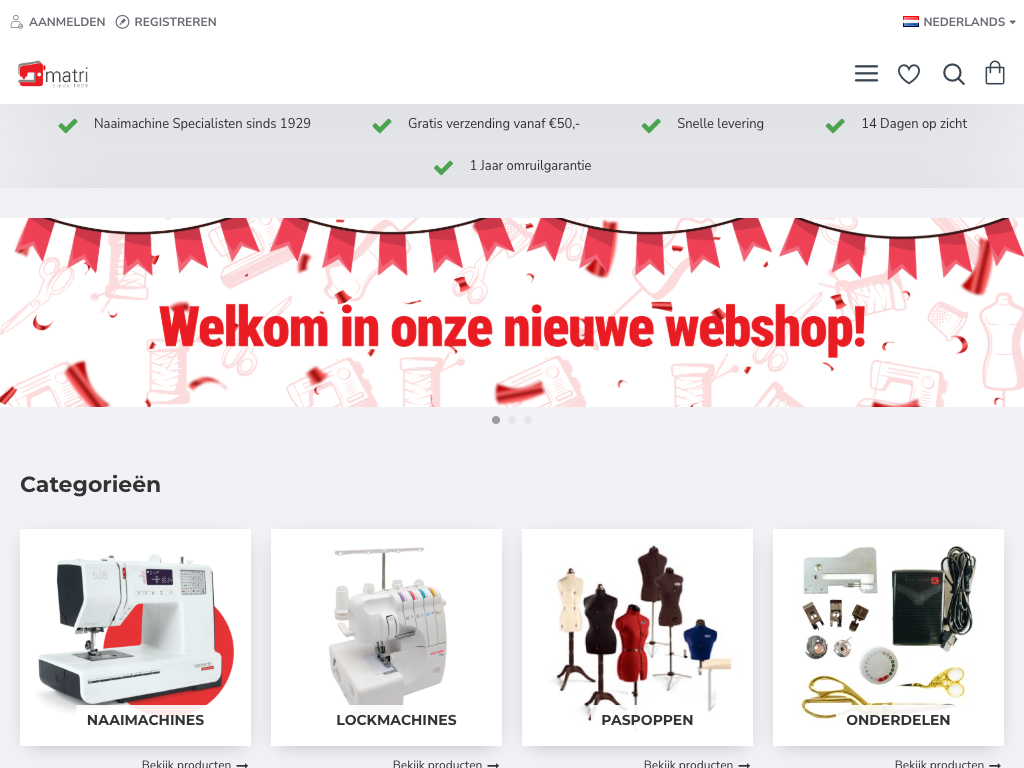Open the Onderdelen category card
The image size is (1024, 768).
click(888, 637)
